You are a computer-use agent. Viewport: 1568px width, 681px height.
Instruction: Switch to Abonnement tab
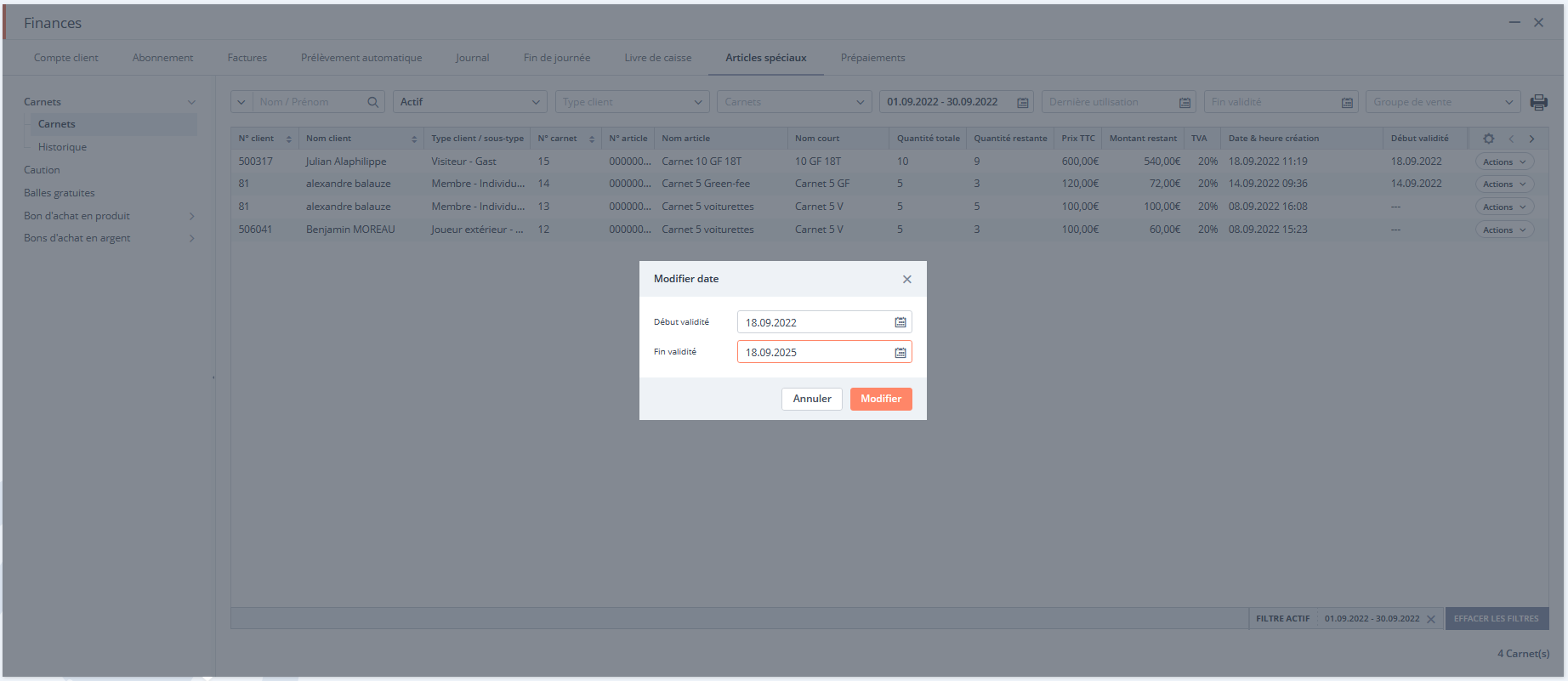tap(162, 58)
